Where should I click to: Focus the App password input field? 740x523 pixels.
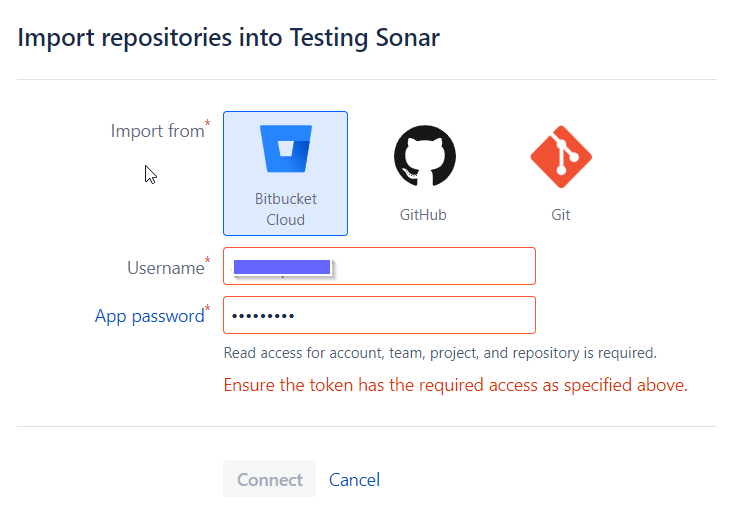point(379,315)
